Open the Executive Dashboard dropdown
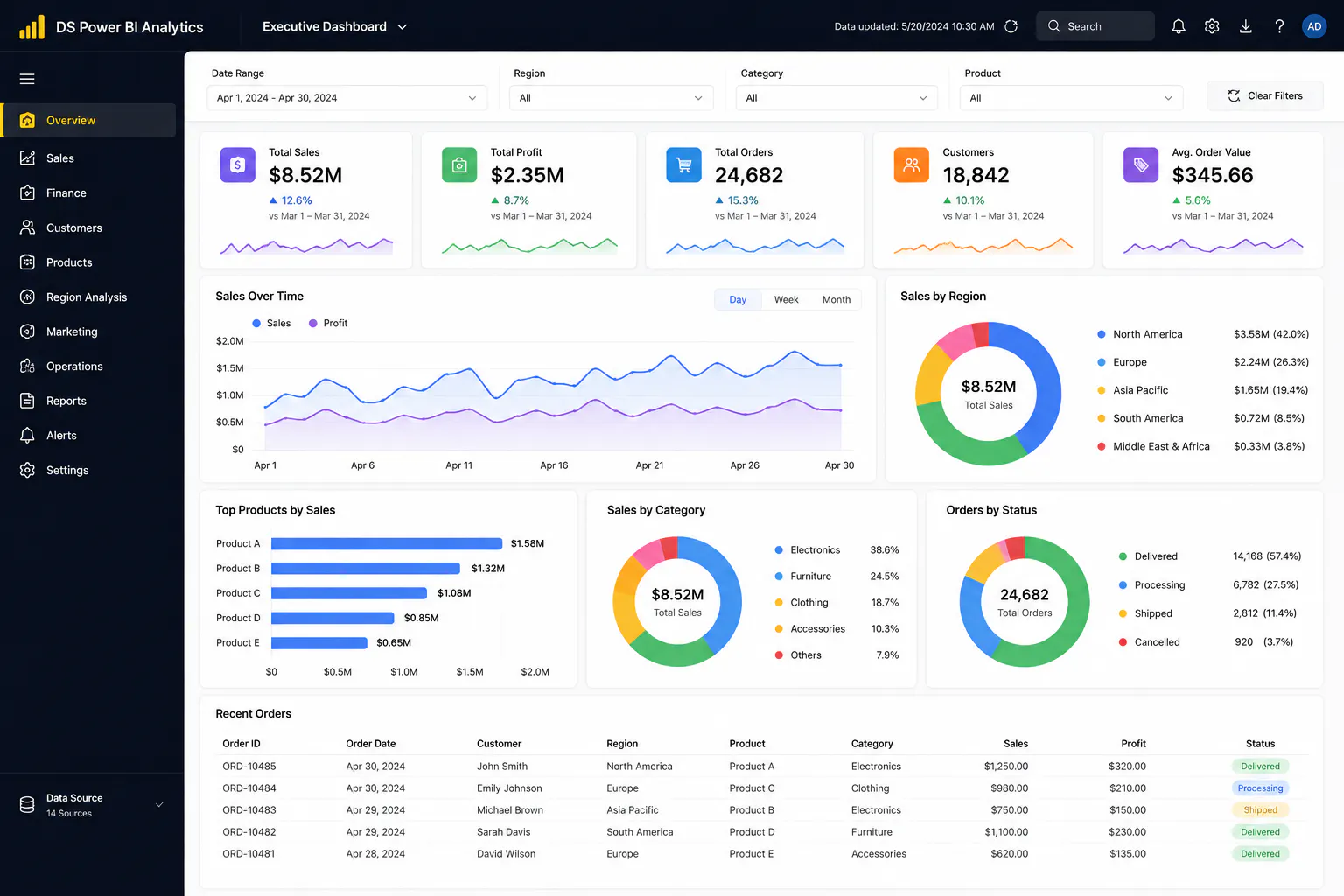The height and width of the screenshot is (896, 1344). click(335, 26)
